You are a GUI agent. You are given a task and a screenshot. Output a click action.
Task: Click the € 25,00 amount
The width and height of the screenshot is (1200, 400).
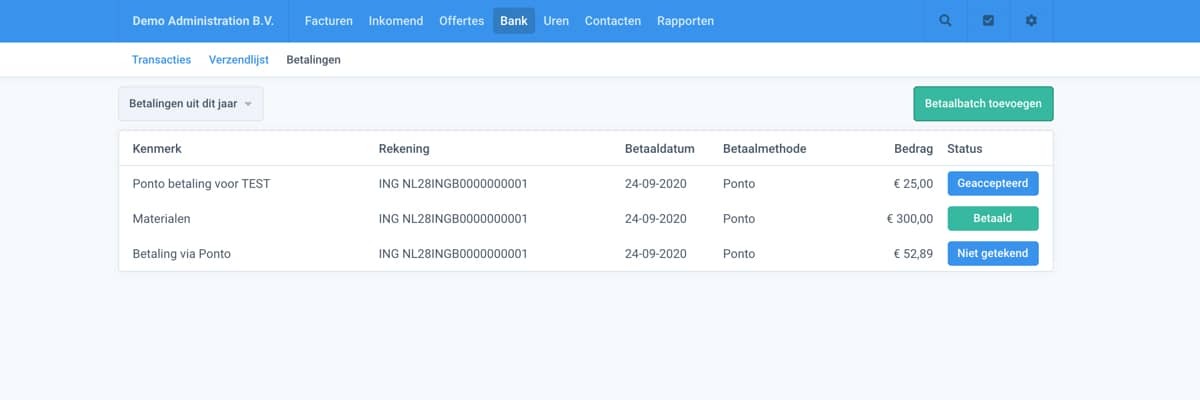pos(913,184)
